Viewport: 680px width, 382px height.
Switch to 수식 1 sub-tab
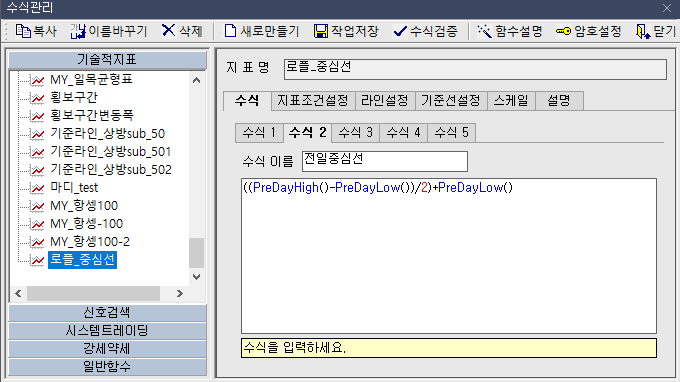(x=259, y=133)
